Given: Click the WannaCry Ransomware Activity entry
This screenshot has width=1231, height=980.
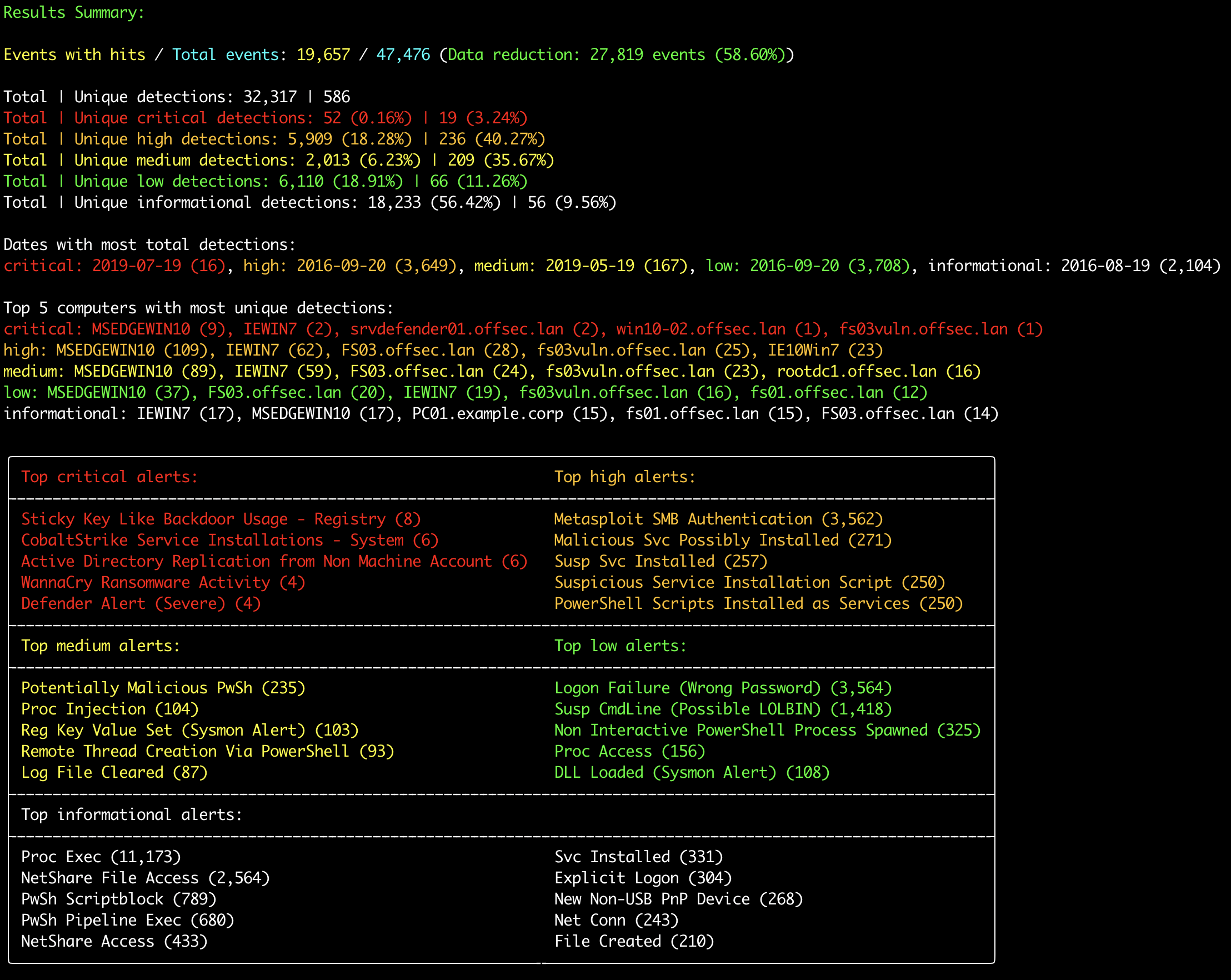Looking at the screenshot, I should click(163, 583).
